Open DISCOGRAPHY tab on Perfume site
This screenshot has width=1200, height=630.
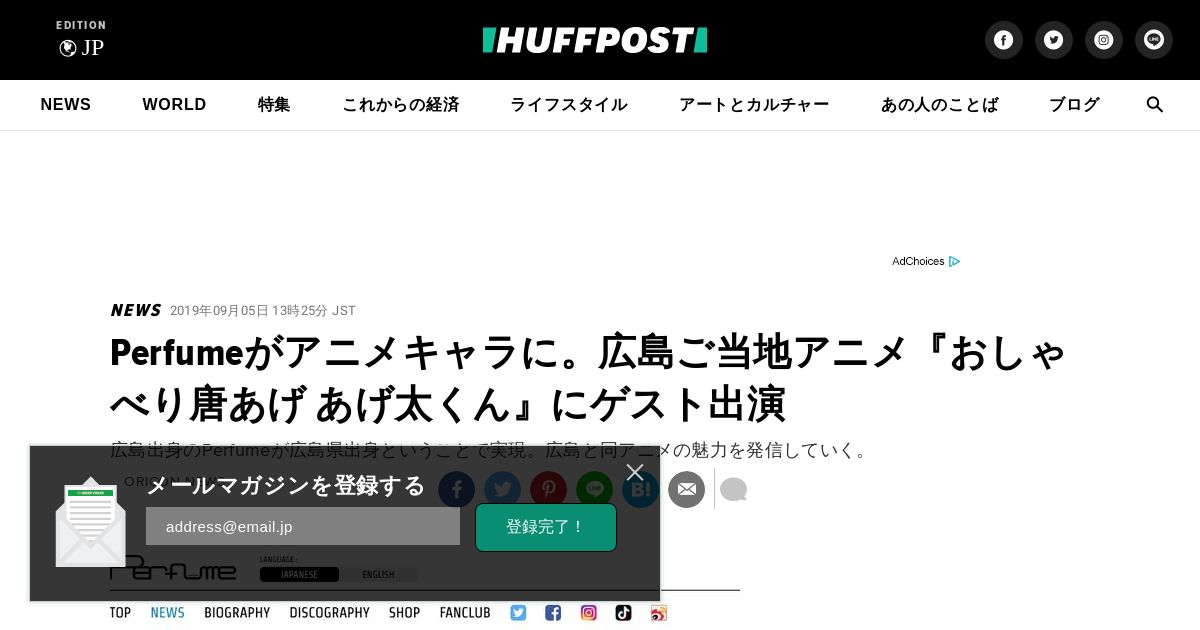tap(329, 613)
